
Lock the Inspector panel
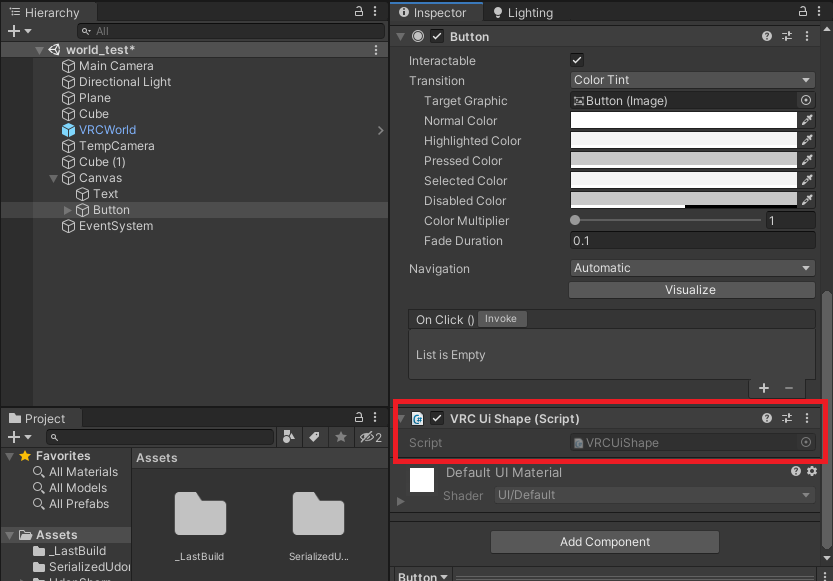[x=803, y=11]
